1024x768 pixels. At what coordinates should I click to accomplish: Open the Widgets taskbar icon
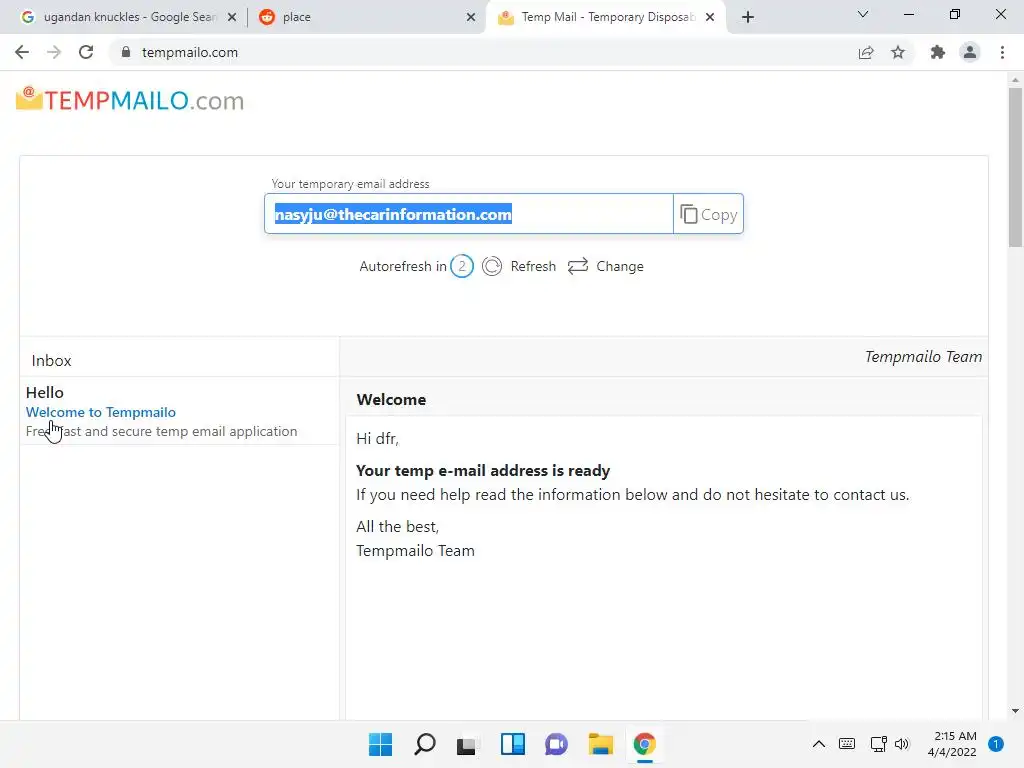513,744
